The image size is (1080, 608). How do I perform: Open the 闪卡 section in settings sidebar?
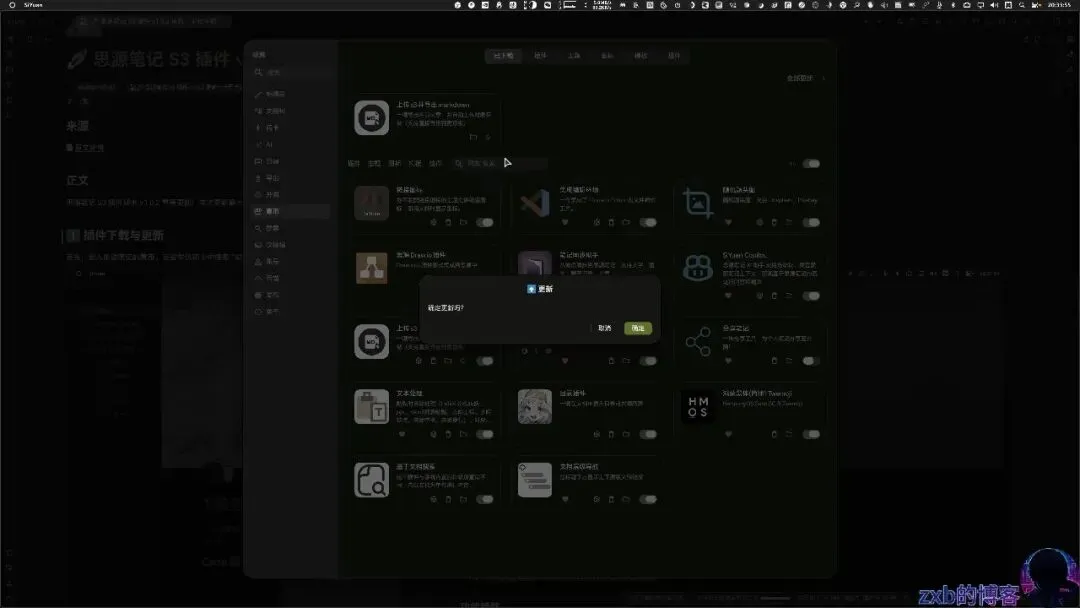(x=291, y=128)
